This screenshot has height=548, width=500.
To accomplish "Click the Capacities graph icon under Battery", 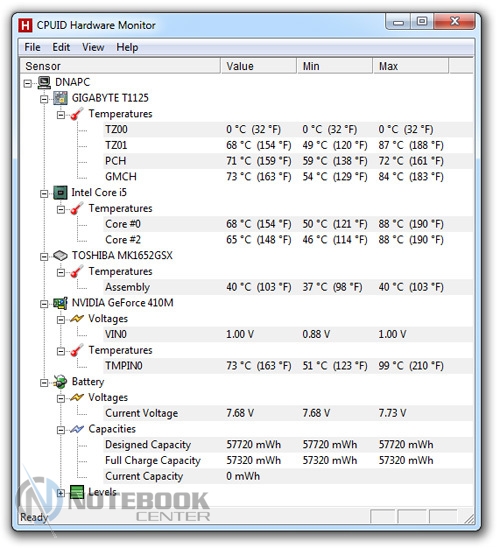I will point(77,429).
